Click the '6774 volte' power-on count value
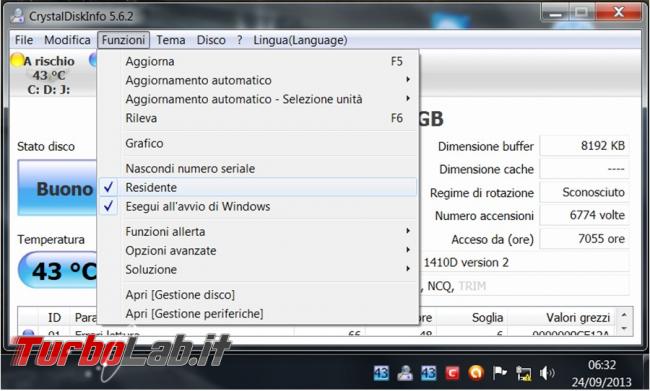Image resolution: width=650 pixels, height=391 pixels. click(x=585, y=215)
